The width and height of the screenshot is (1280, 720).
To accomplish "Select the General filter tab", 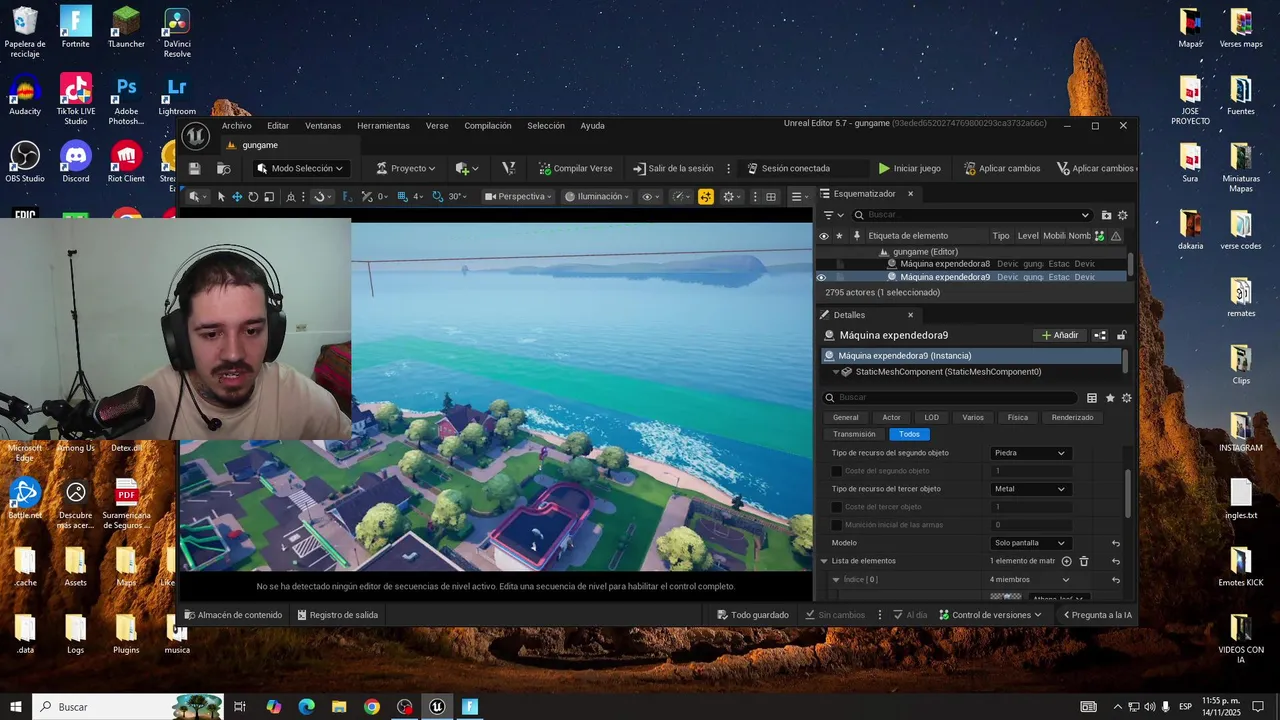I will 846,418.
